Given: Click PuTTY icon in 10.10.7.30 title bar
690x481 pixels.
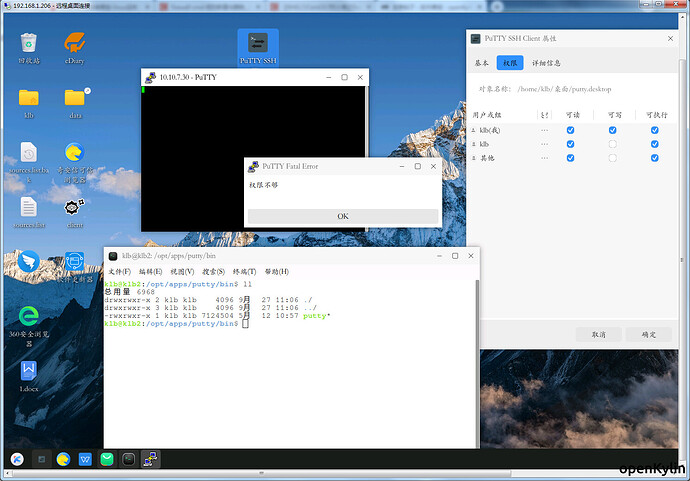Looking at the screenshot, I should tap(150, 77).
